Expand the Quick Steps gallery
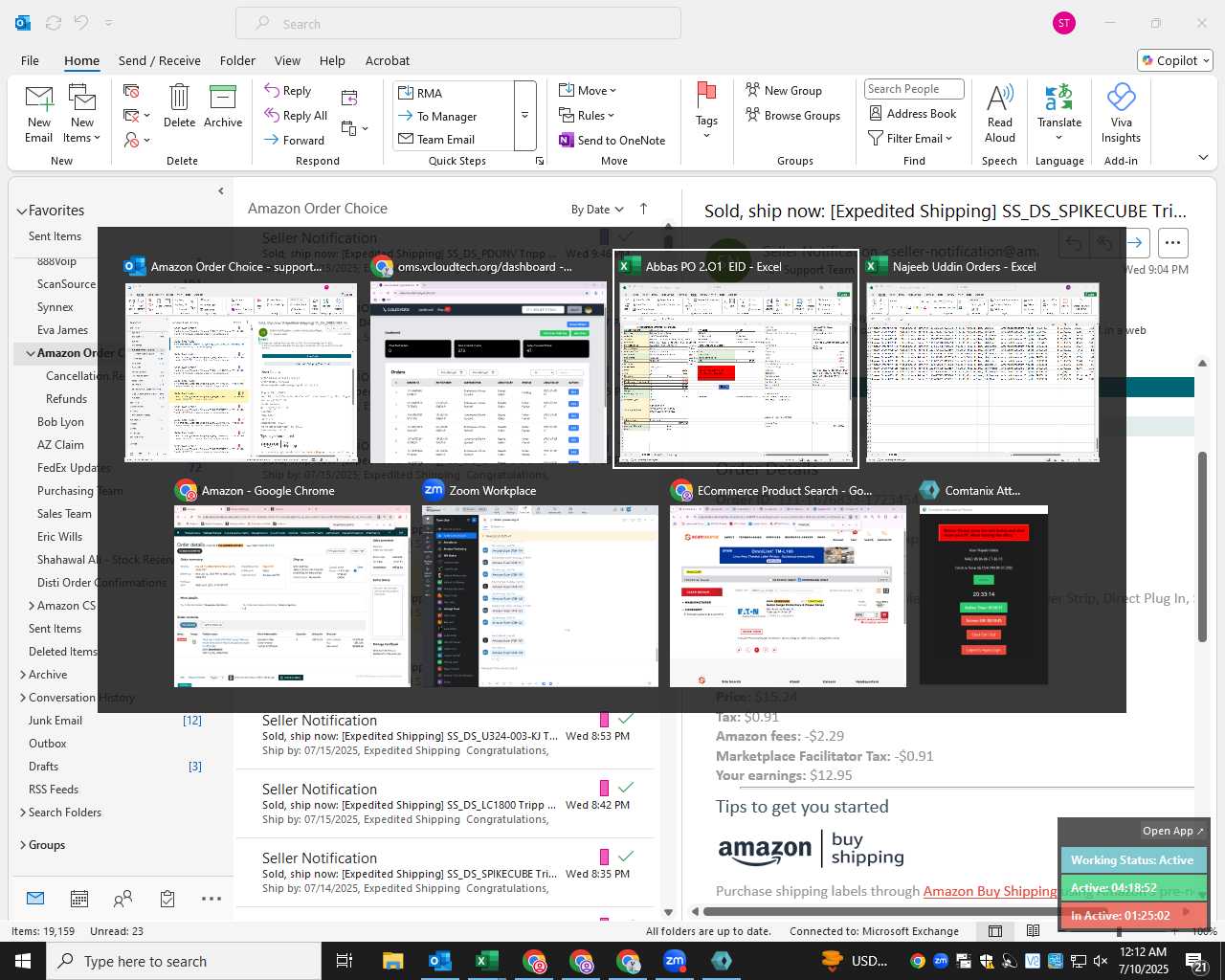This screenshot has height=980, width=1225. 525,116
